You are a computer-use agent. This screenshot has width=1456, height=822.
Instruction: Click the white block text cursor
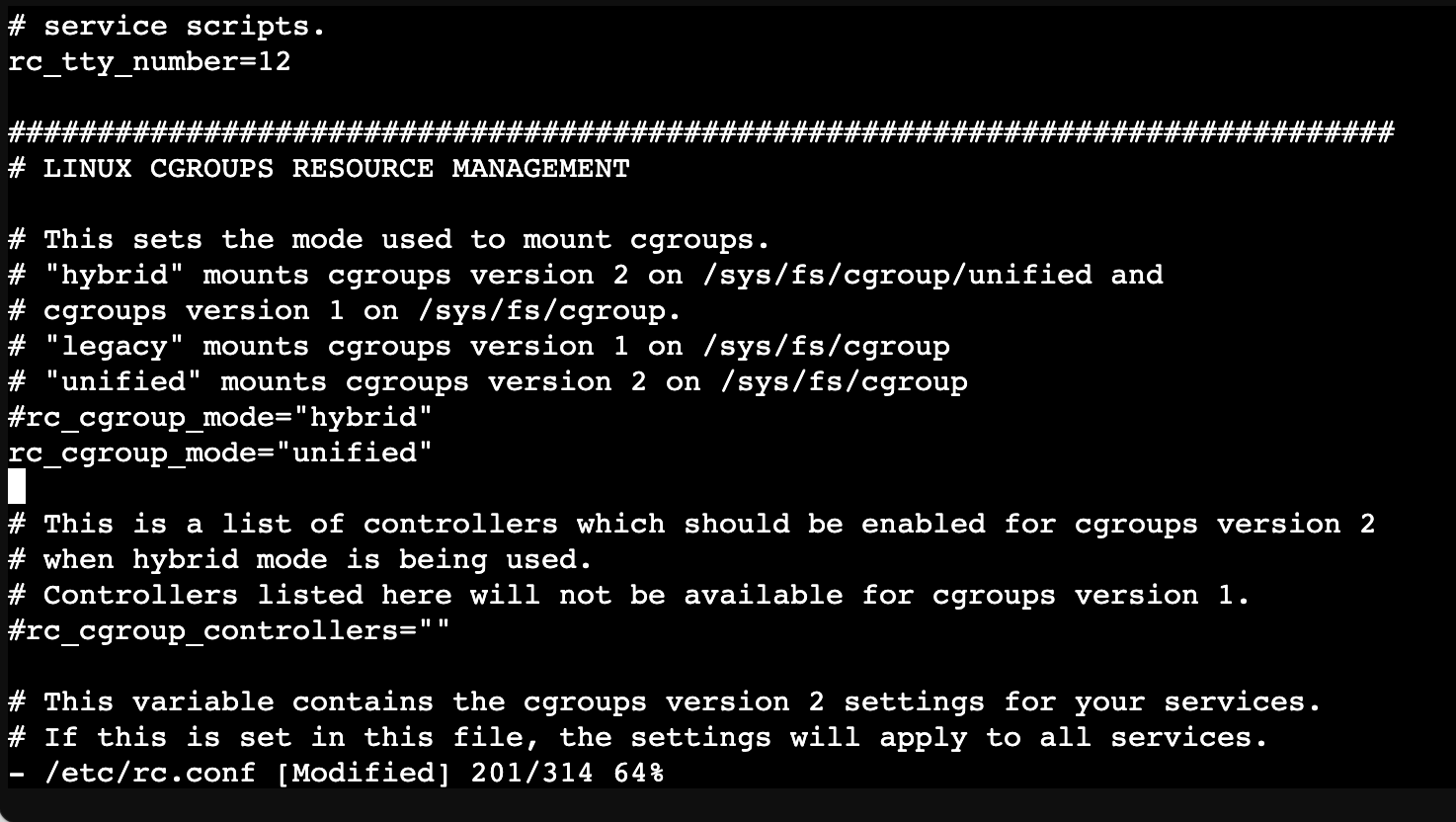pos(17,488)
